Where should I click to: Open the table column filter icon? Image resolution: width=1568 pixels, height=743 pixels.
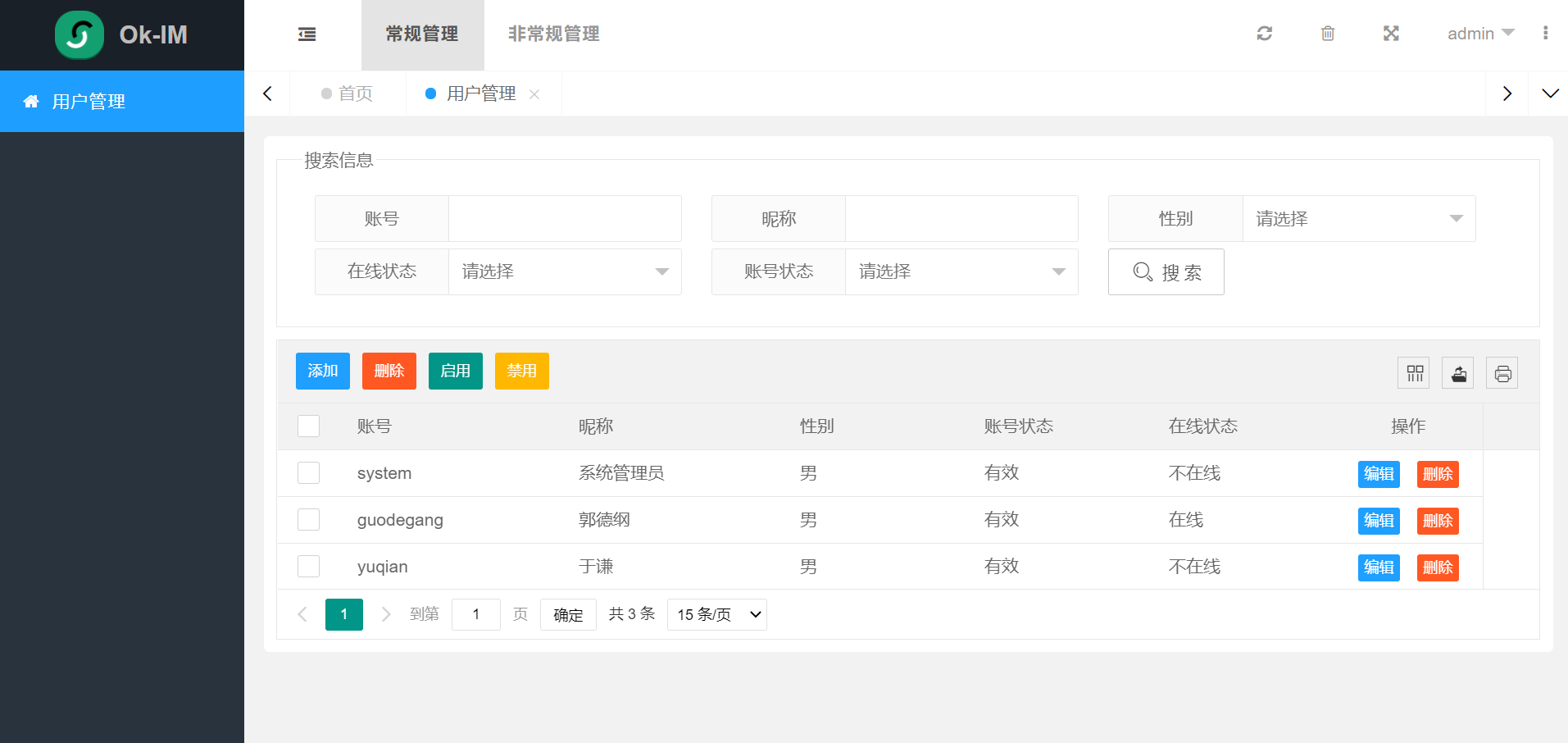1415,373
